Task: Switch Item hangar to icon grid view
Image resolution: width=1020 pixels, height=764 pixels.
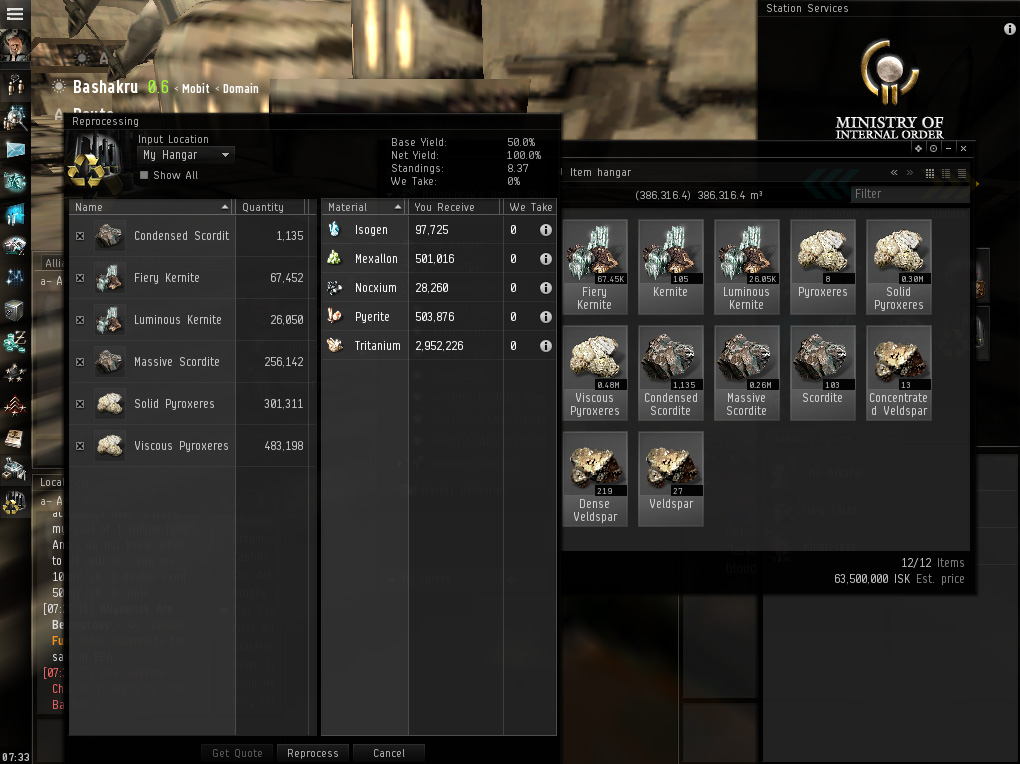Action: coord(930,173)
